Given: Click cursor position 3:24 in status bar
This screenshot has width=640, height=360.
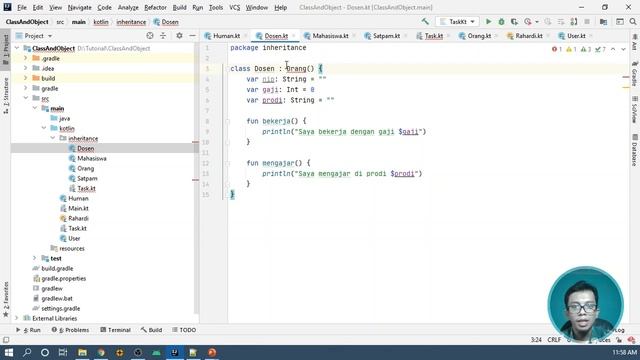Looking at the screenshot, I should (x=536, y=340).
